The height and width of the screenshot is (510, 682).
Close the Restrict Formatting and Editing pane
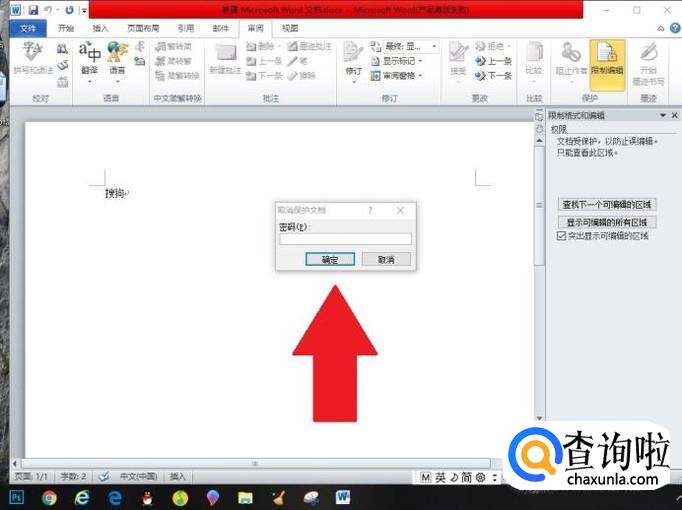click(675, 116)
